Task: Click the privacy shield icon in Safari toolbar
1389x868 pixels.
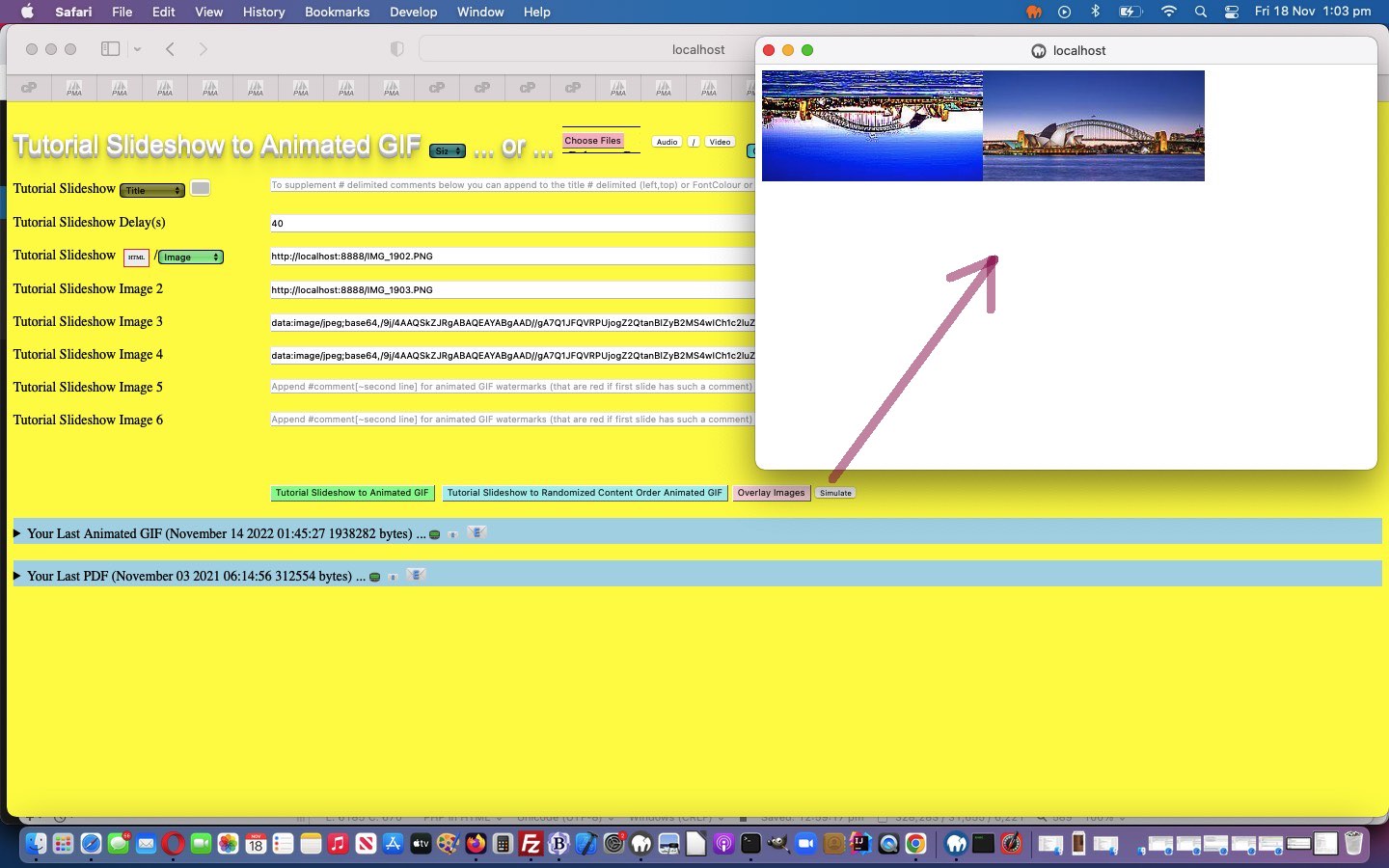Action: click(x=396, y=49)
